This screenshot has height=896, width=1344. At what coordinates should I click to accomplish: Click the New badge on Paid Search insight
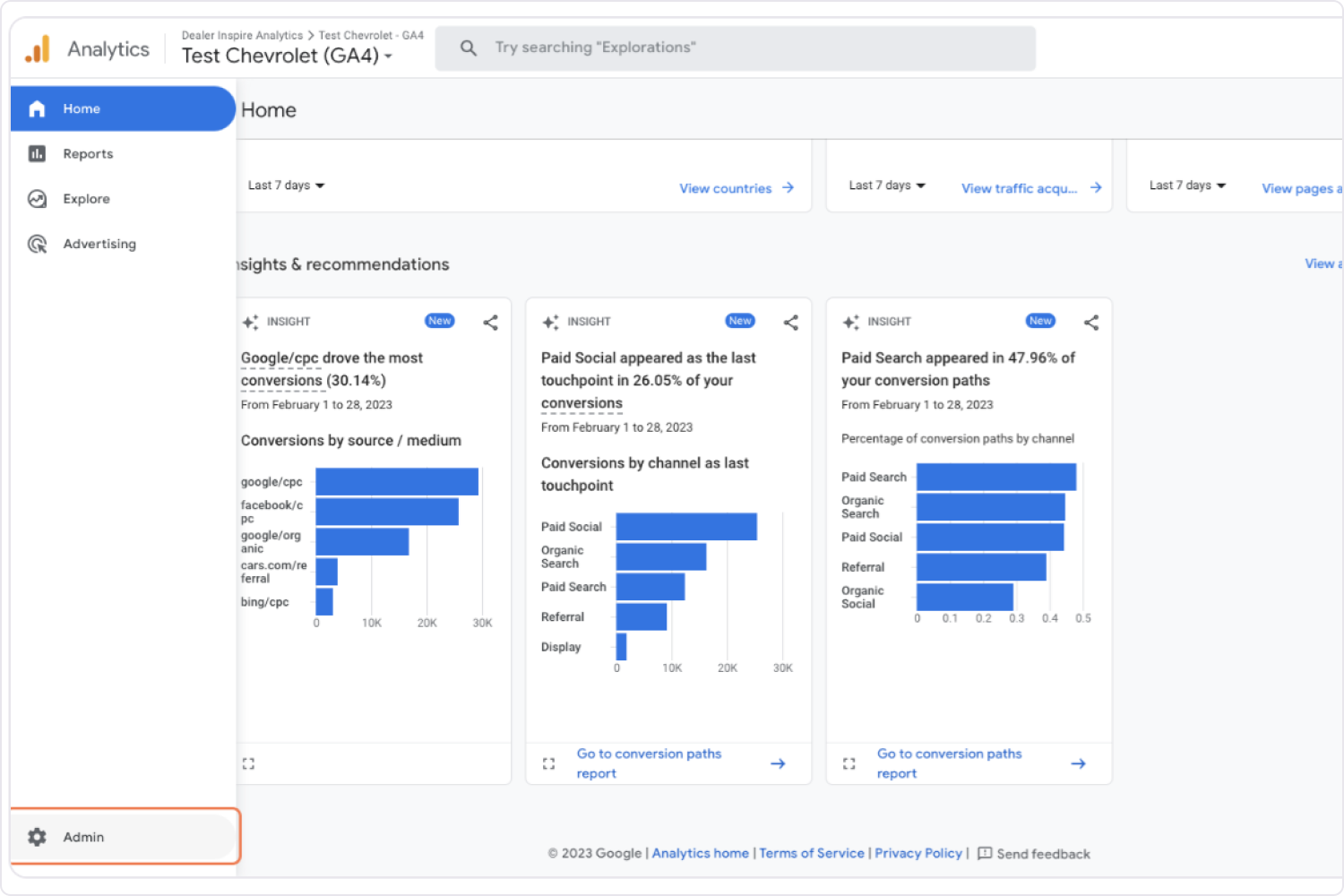(1040, 321)
